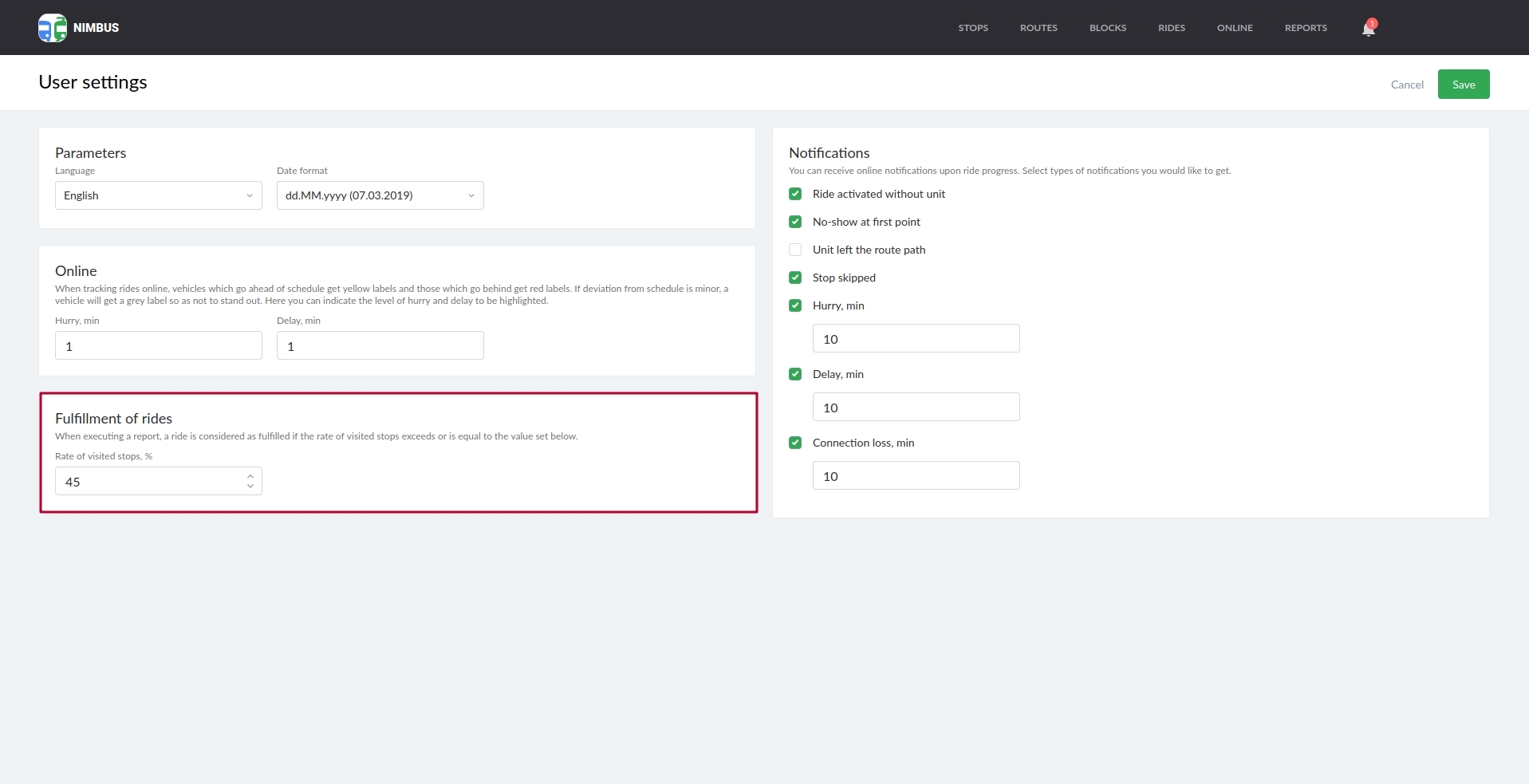The width and height of the screenshot is (1529, 784).
Task: Open the notifications bell
Action: (x=1368, y=29)
